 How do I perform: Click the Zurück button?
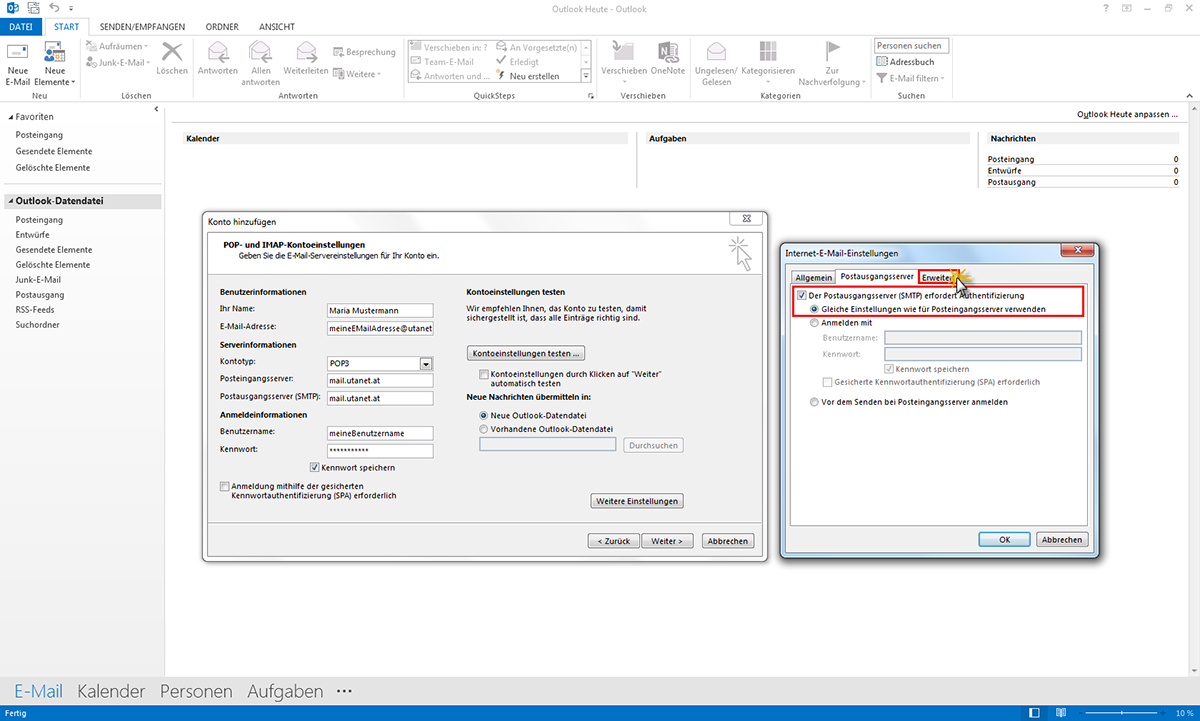tap(613, 541)
